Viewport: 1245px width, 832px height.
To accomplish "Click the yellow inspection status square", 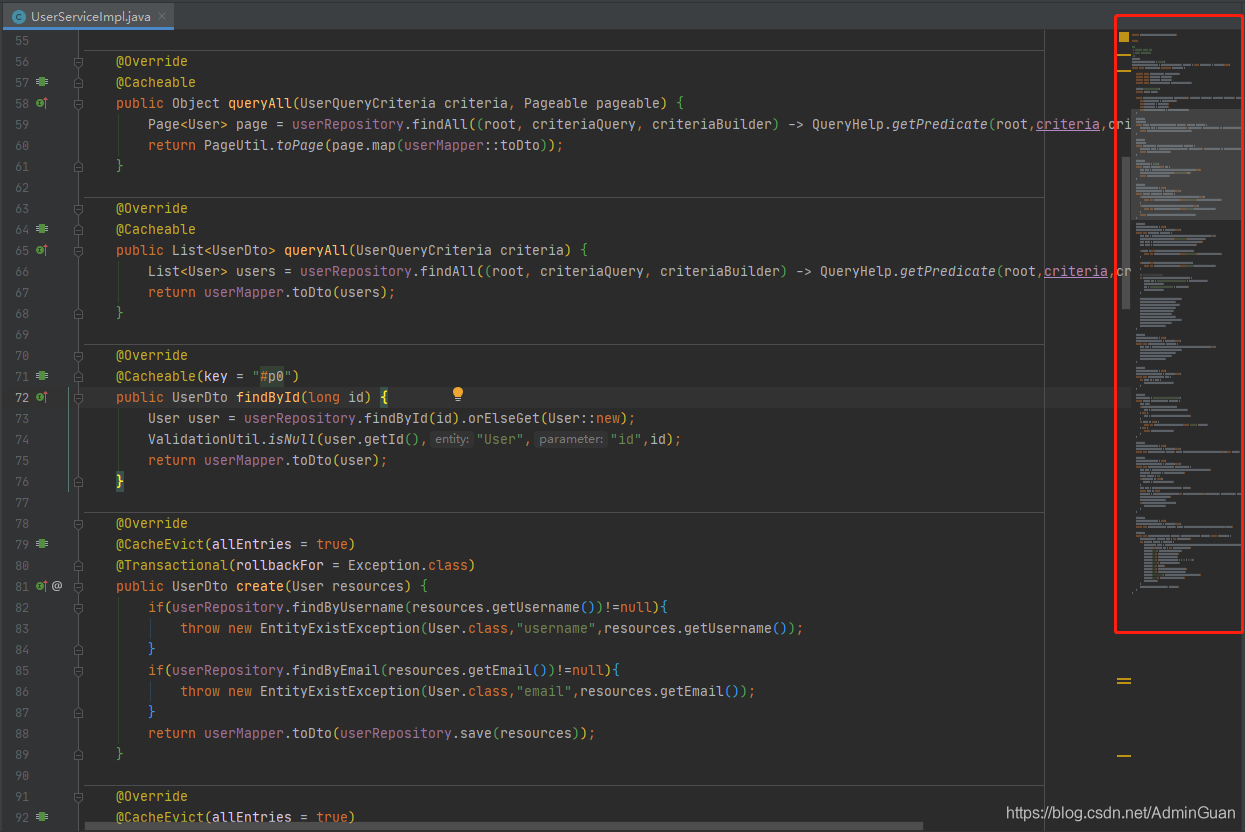I will [1123, 37].
